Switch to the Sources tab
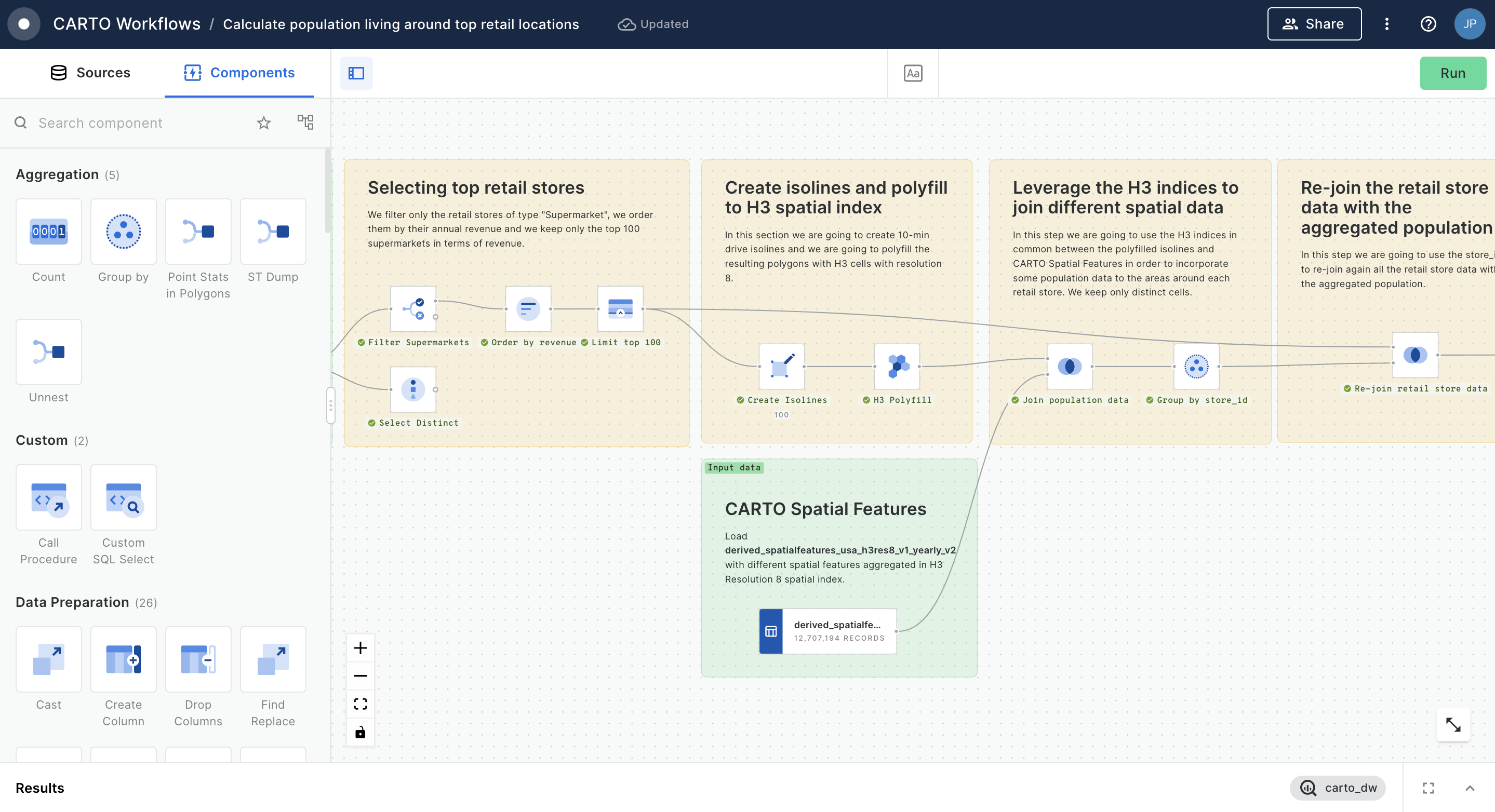The width and height of the screenshot is (1495, 812). coord(90,73)
